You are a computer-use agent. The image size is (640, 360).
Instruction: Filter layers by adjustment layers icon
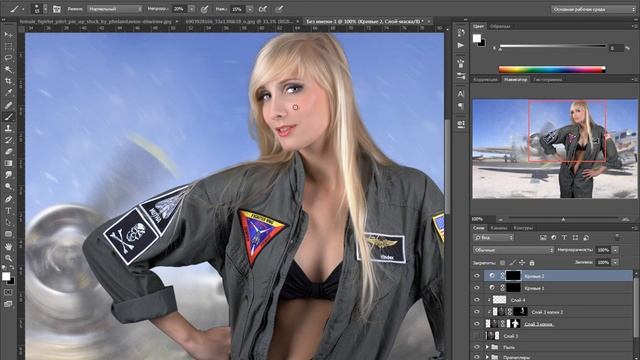pos(553,237)
